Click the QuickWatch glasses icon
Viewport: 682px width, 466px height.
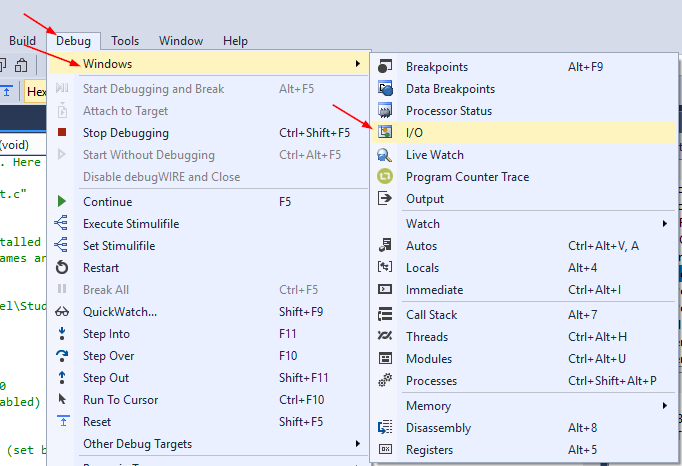62,312
